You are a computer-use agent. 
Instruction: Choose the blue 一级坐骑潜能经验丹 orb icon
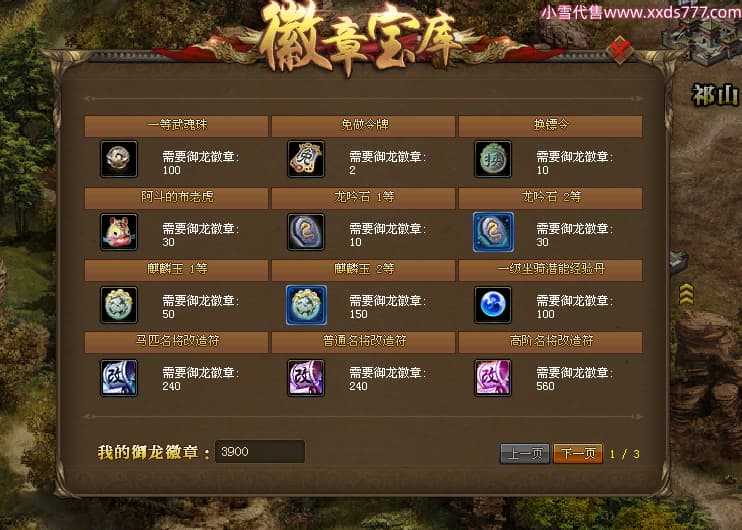(x=493, y=305)
